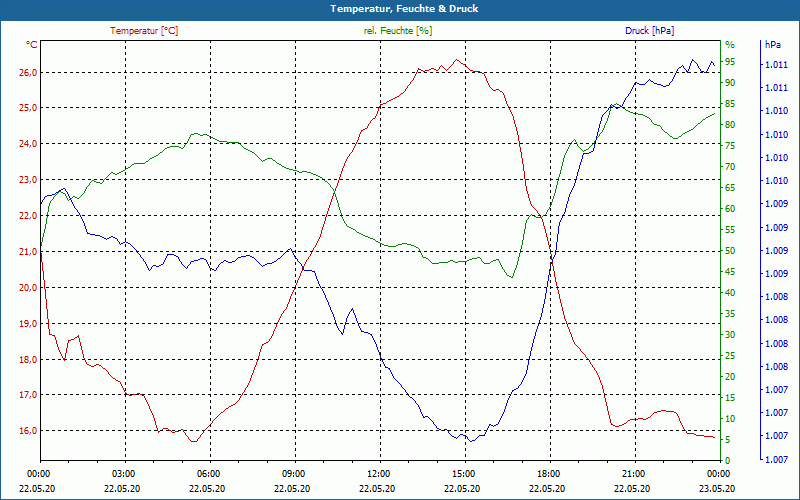Click the time axis label "06:00"
The image size is (800, 500).
point(208,474)
